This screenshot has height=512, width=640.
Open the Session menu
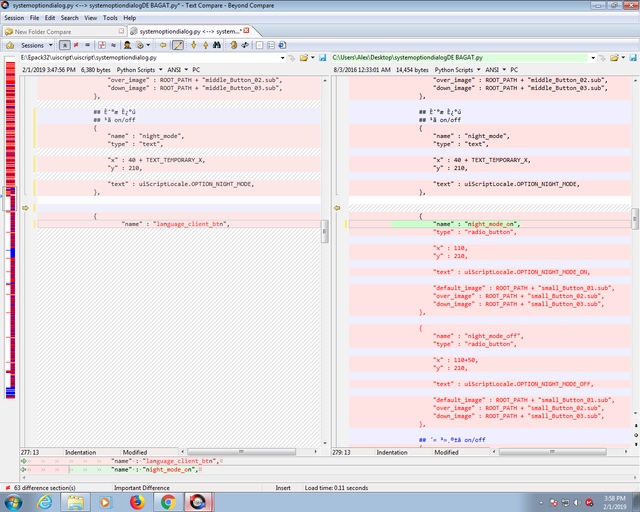(x=14, y=18)
